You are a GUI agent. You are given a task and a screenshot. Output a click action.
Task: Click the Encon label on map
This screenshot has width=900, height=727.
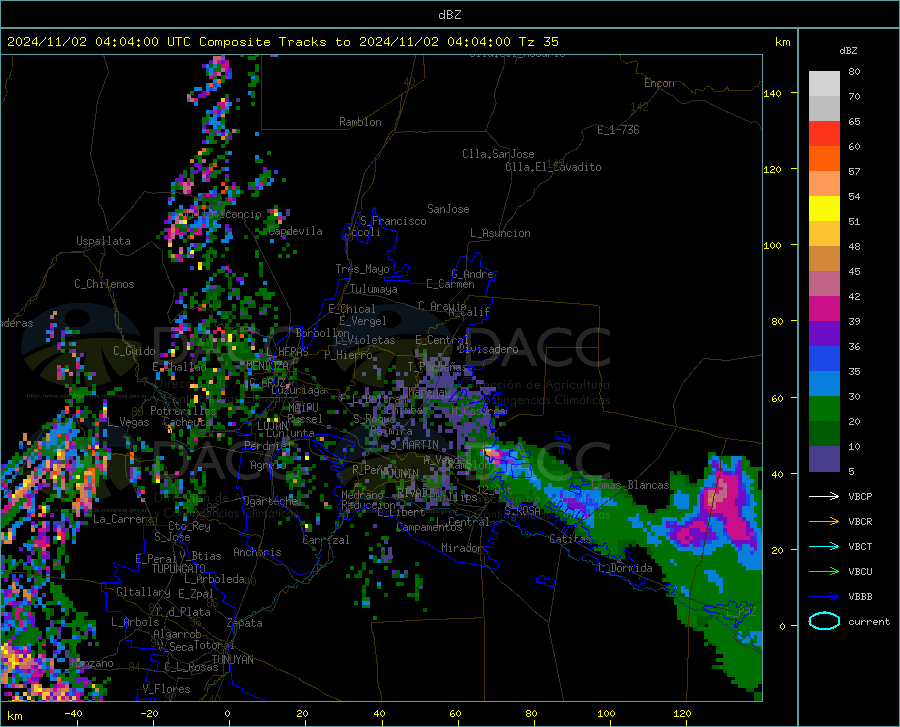(x=659, y=83)
